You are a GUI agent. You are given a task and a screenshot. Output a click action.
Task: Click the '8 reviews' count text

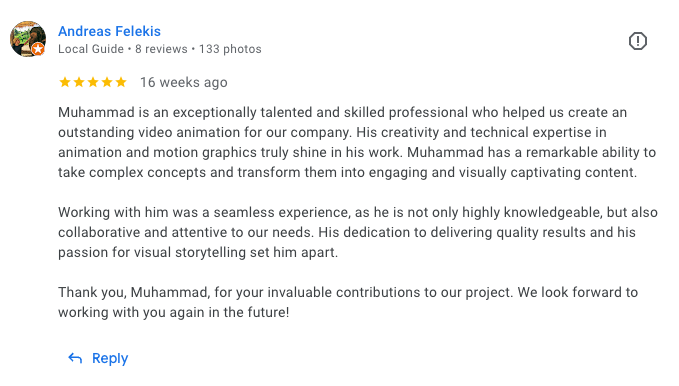pyautogui.click(x=161, y=49)
